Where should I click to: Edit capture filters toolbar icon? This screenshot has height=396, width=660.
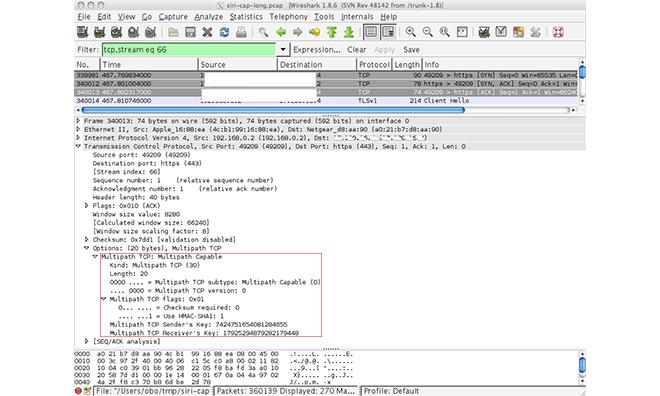484,32
